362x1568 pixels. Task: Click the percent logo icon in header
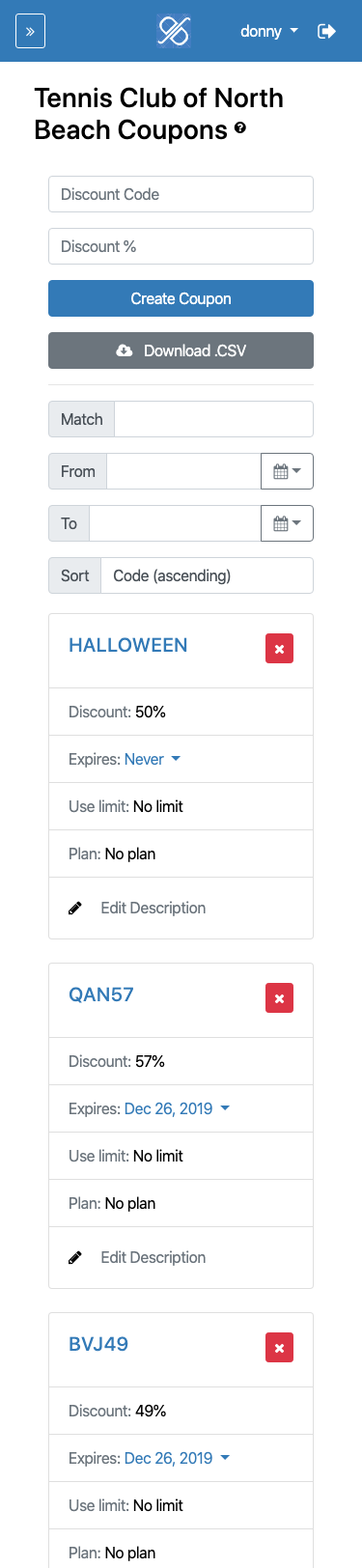pos(174,31)
